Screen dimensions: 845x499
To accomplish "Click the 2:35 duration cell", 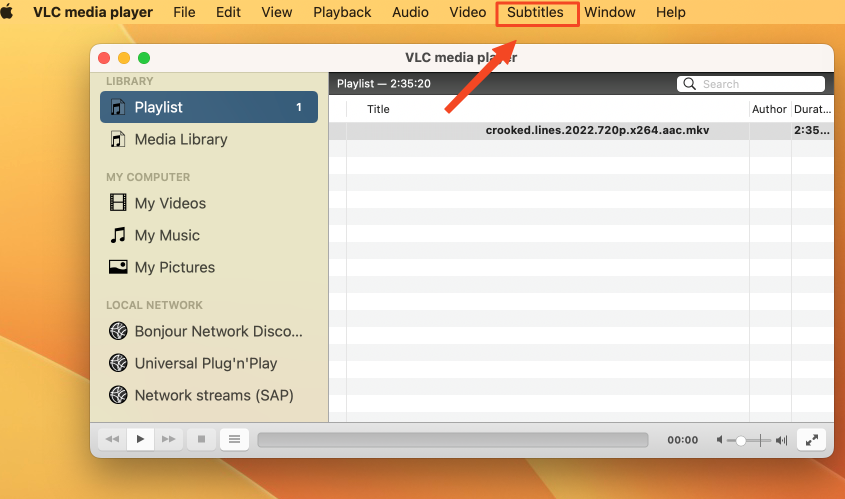I will pos(812,130).
